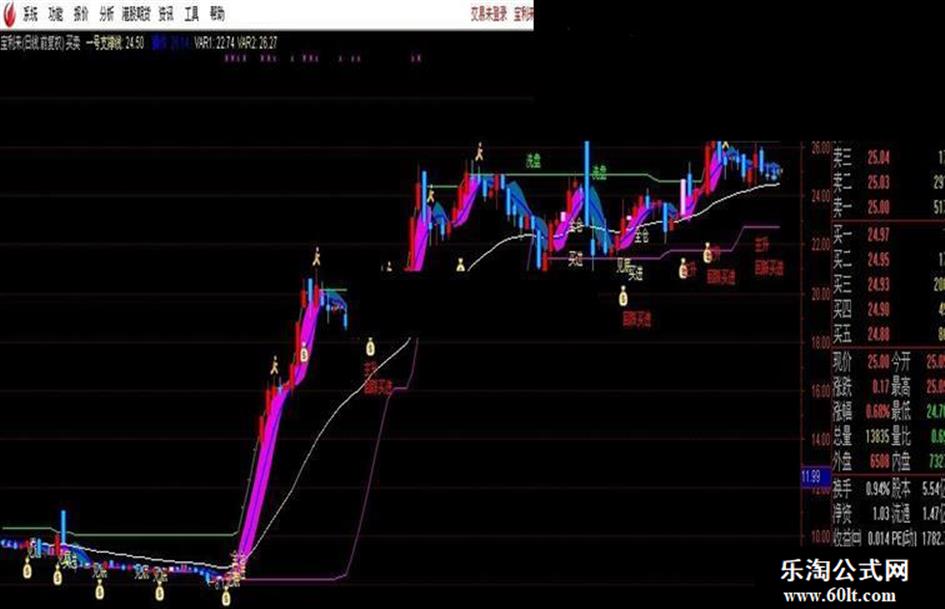Click the 买进 label under the consolidation low
Screen dimensions: 945x609
coord(576,260)
